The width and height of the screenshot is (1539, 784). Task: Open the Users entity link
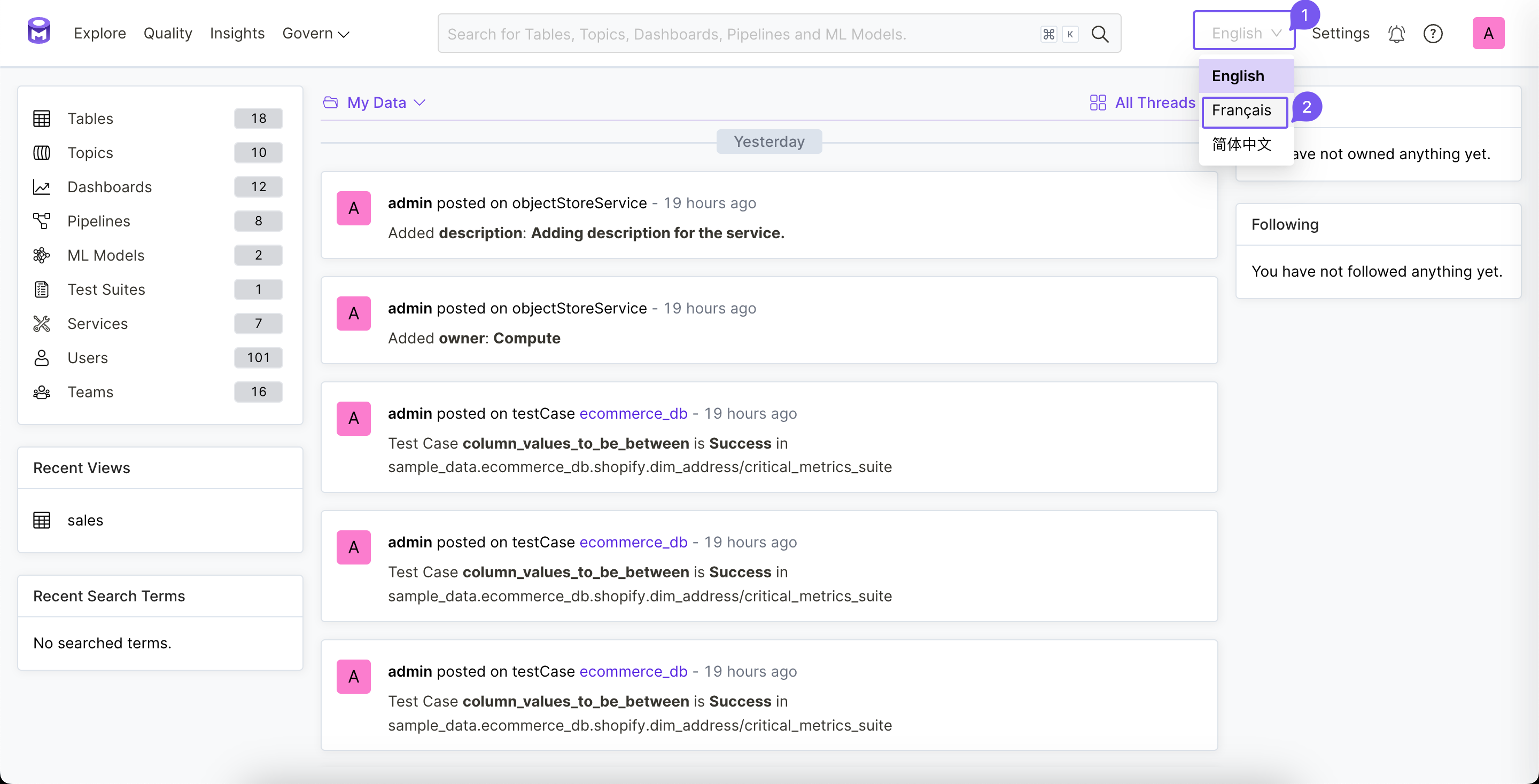coord(88,358)
